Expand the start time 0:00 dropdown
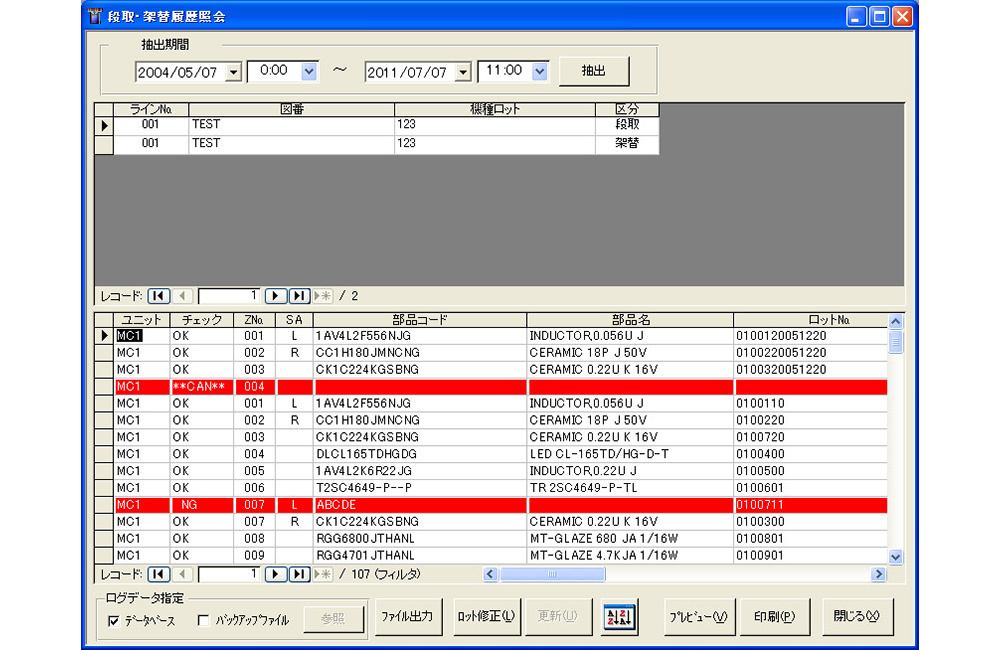Viewport: 1000px width, 650px height. coord(309,71)
